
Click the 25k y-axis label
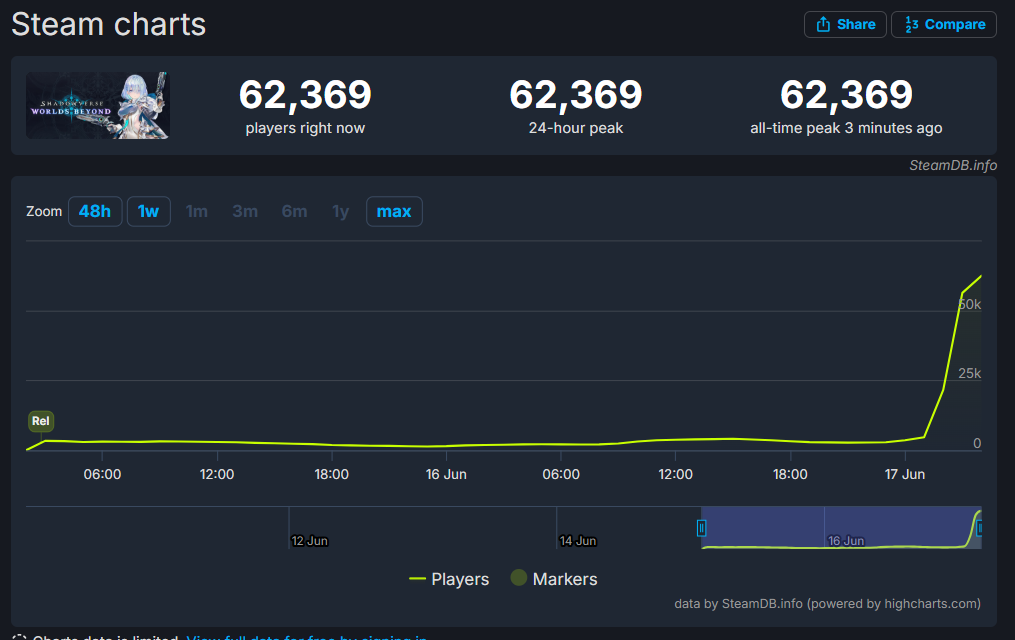coord(970,373)
